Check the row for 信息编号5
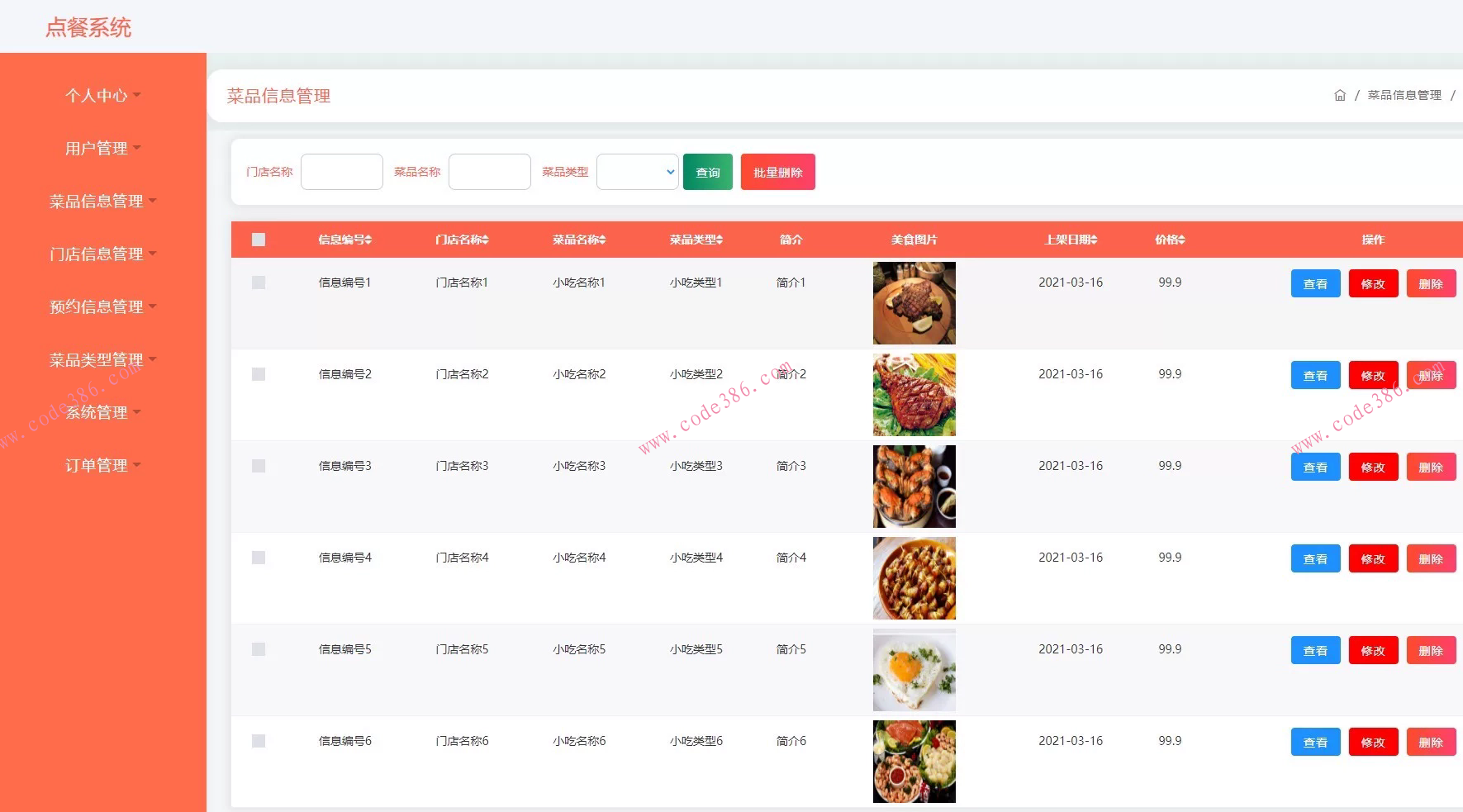Image resolution: width=1463 pixels, height=812 pixels. [x=259, y=649]
